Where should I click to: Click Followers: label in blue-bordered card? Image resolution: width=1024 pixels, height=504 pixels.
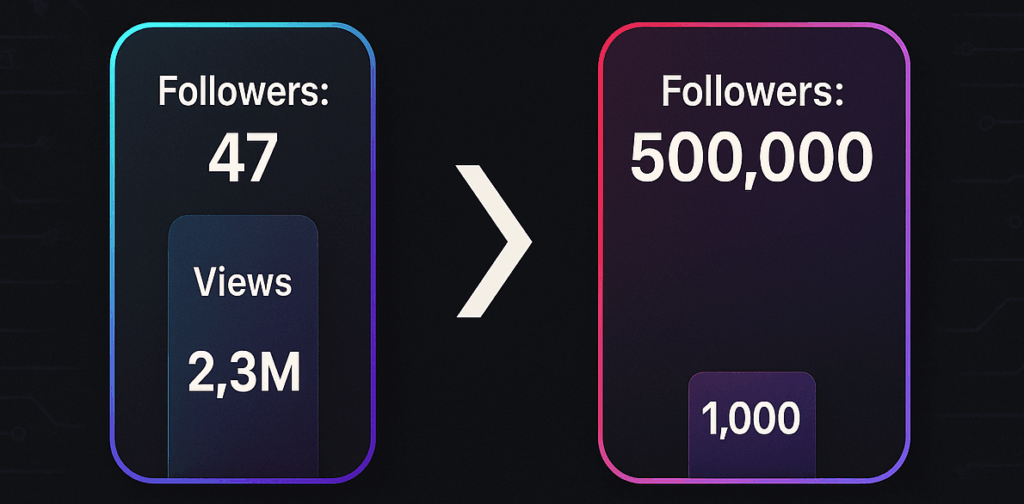pyautogui.click(x=243, y=91)
